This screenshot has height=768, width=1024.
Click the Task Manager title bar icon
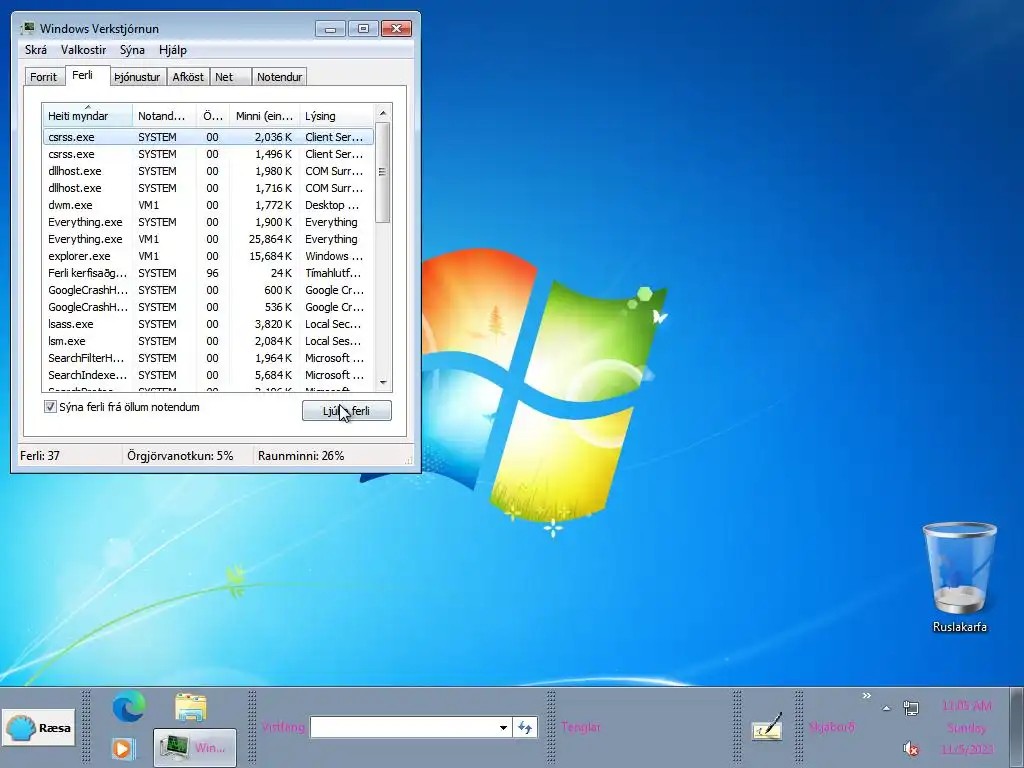pyautogui.click(x=27, y=28)
